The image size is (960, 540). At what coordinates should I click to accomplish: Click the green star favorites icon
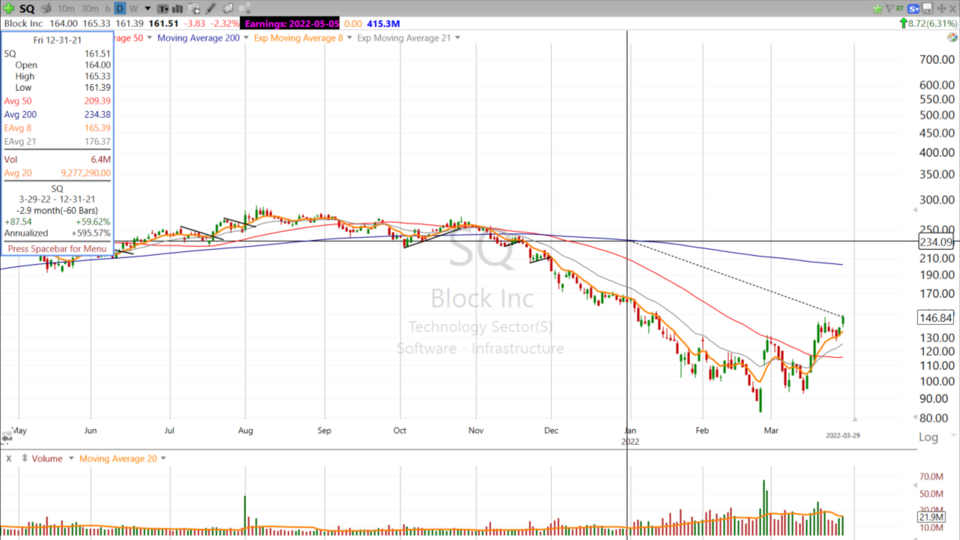877,9
